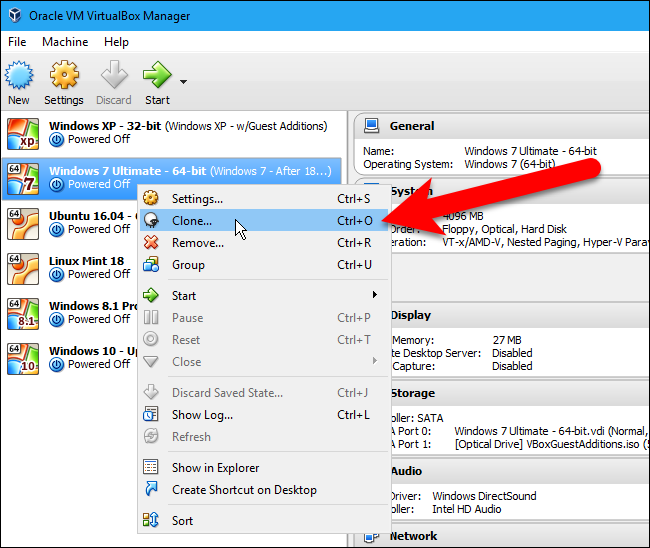
Task: Click the Discard Saved State arrow icon
Action: 151,392
